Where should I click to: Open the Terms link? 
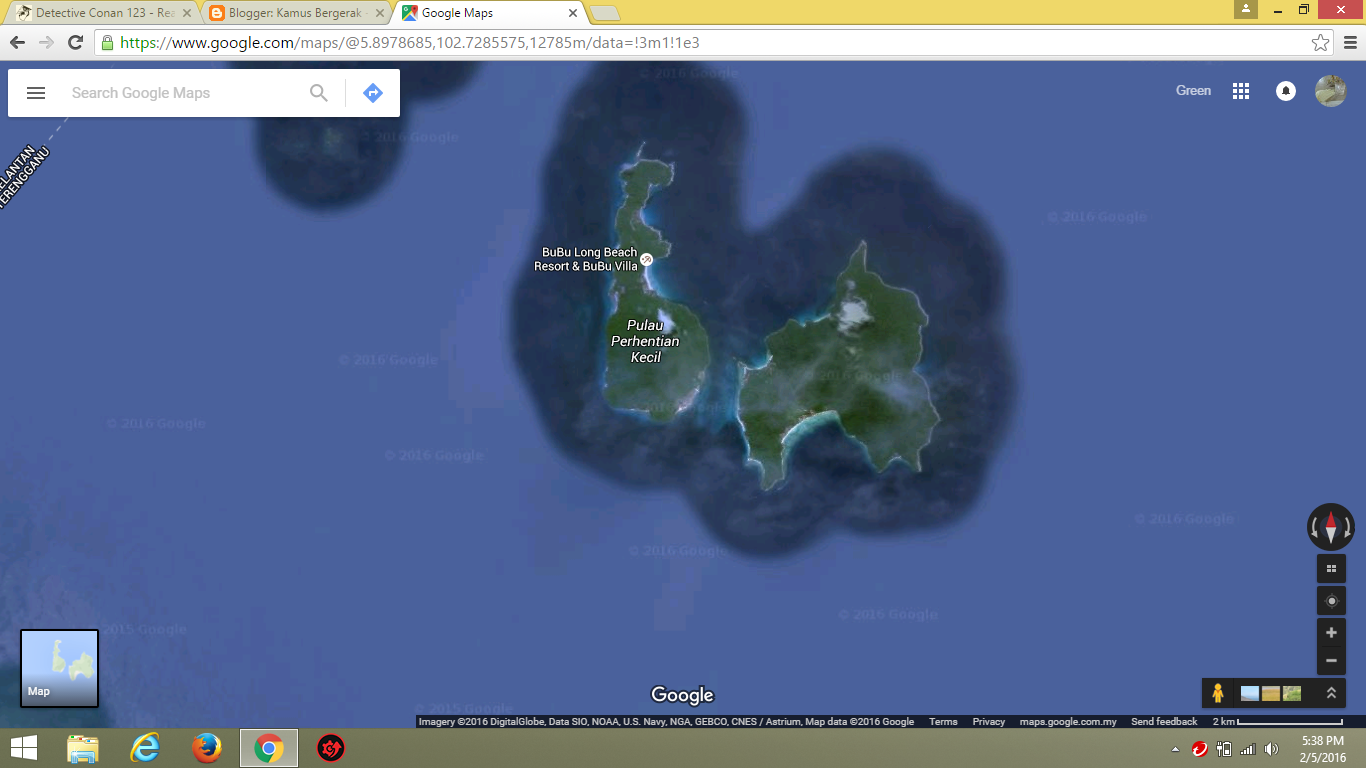click(943, 722)
